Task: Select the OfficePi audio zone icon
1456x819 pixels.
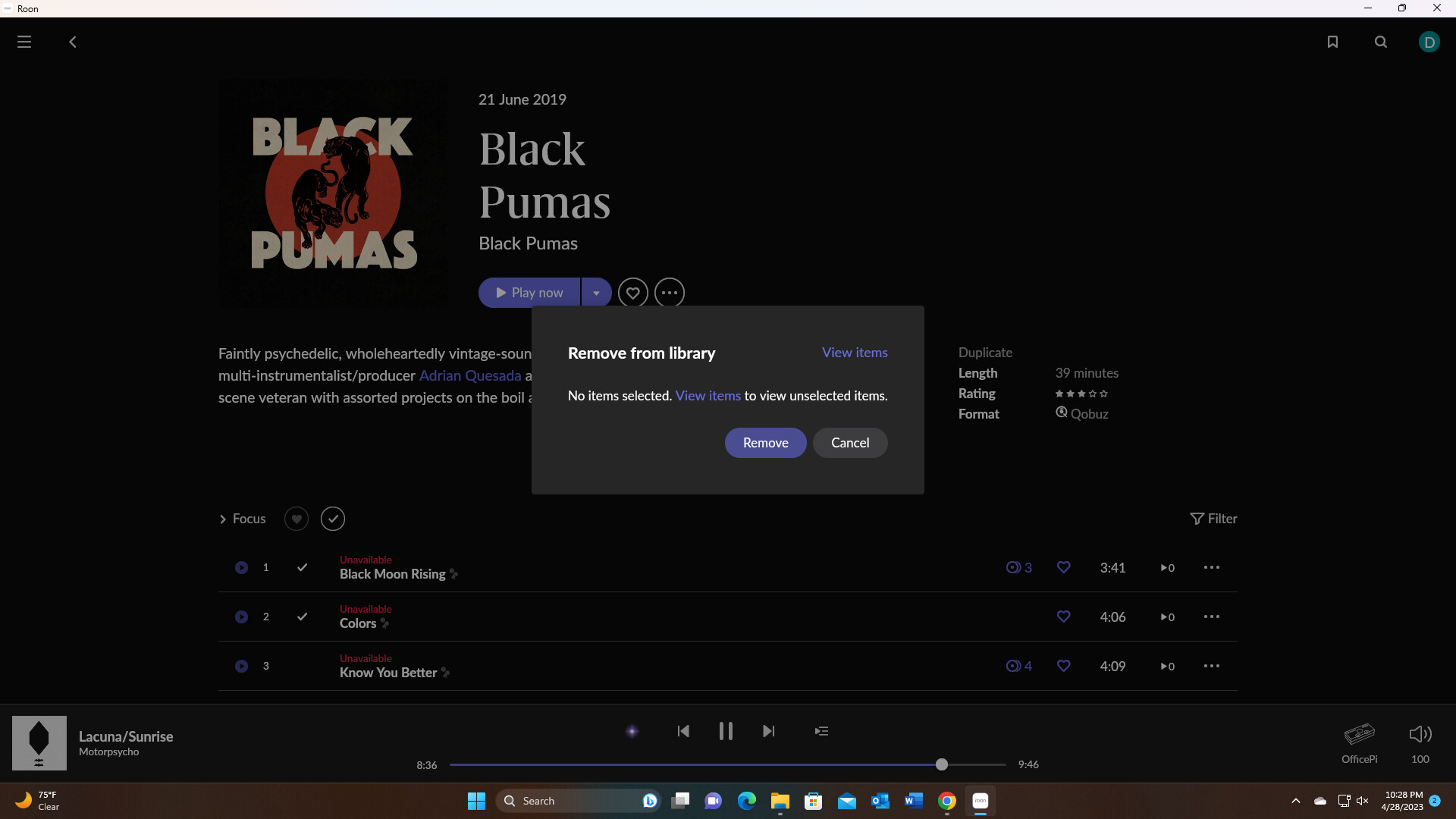Action: [x=1359, y=734]
